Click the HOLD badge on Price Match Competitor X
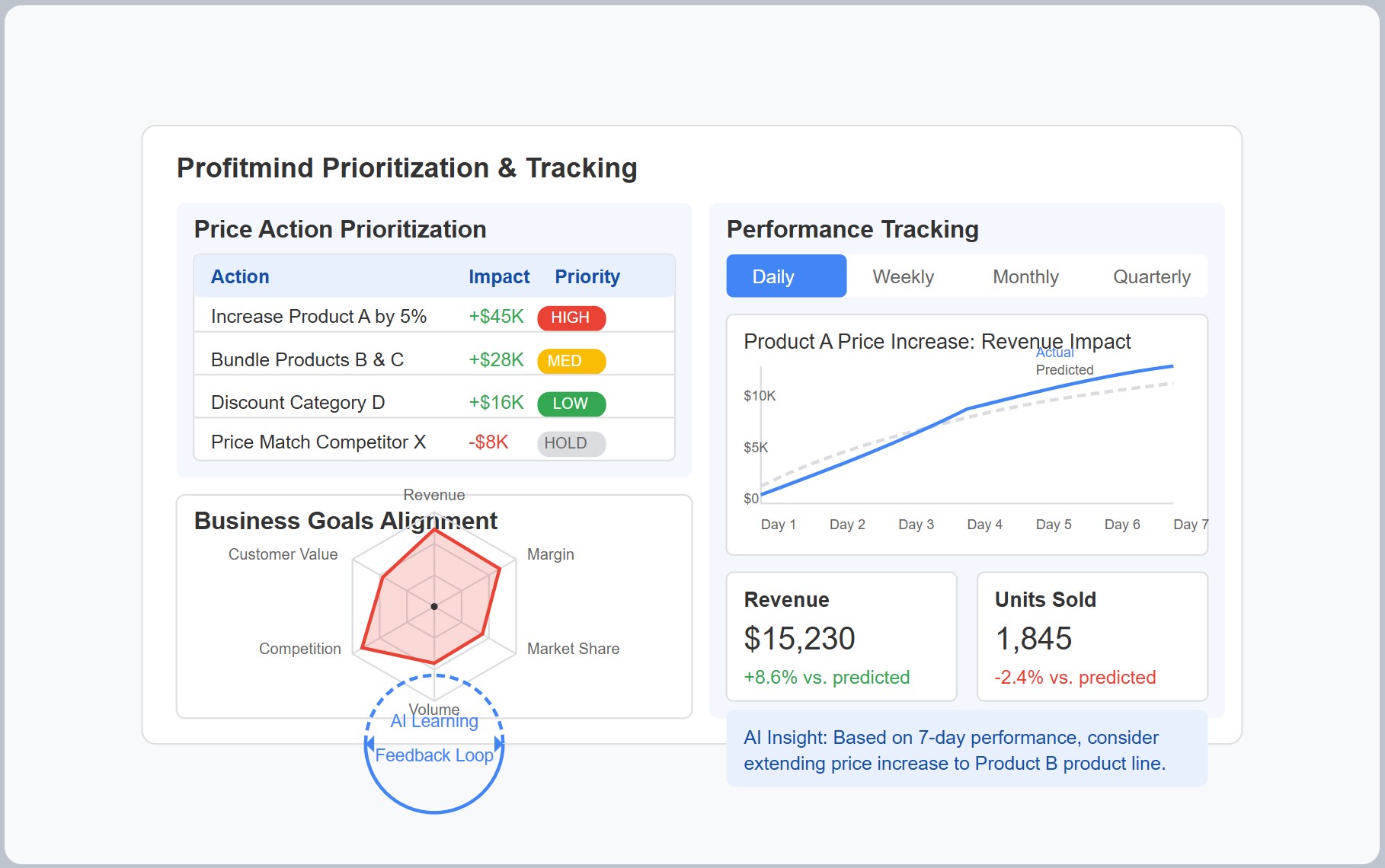 point(571,443)
